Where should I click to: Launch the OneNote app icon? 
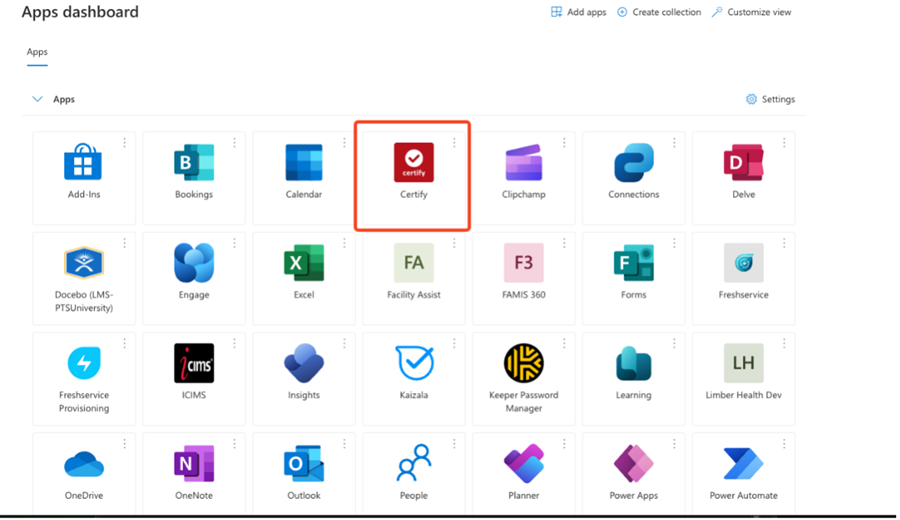tap(194, 464)
